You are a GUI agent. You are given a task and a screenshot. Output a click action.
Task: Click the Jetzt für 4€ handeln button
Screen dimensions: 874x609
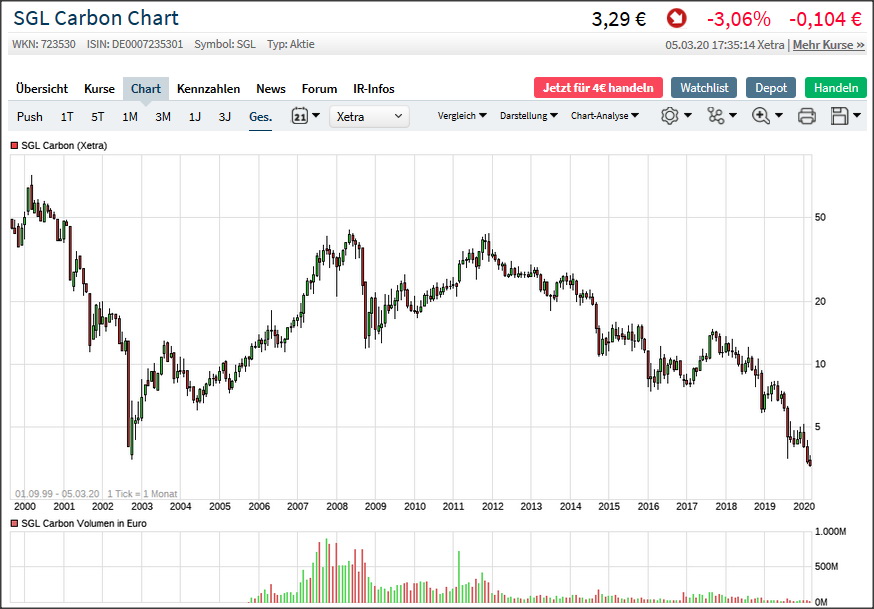click(598, 88)
